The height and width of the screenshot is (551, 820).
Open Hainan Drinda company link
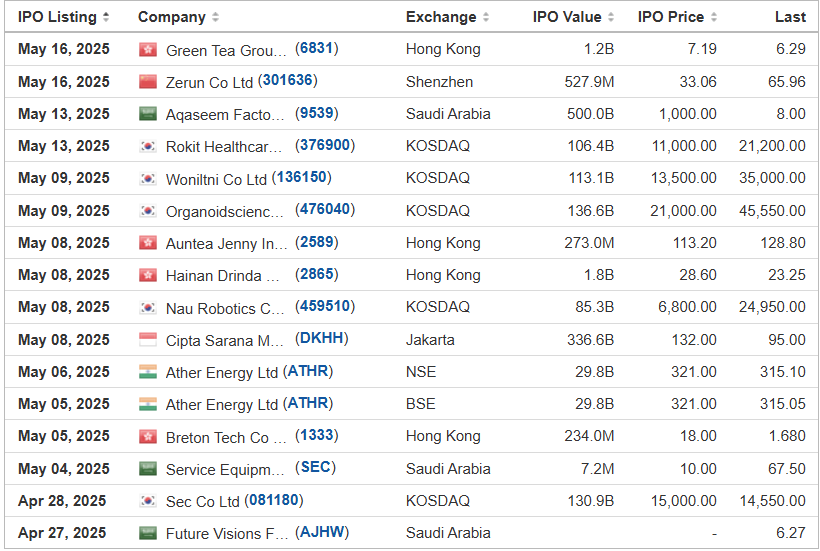222,276
